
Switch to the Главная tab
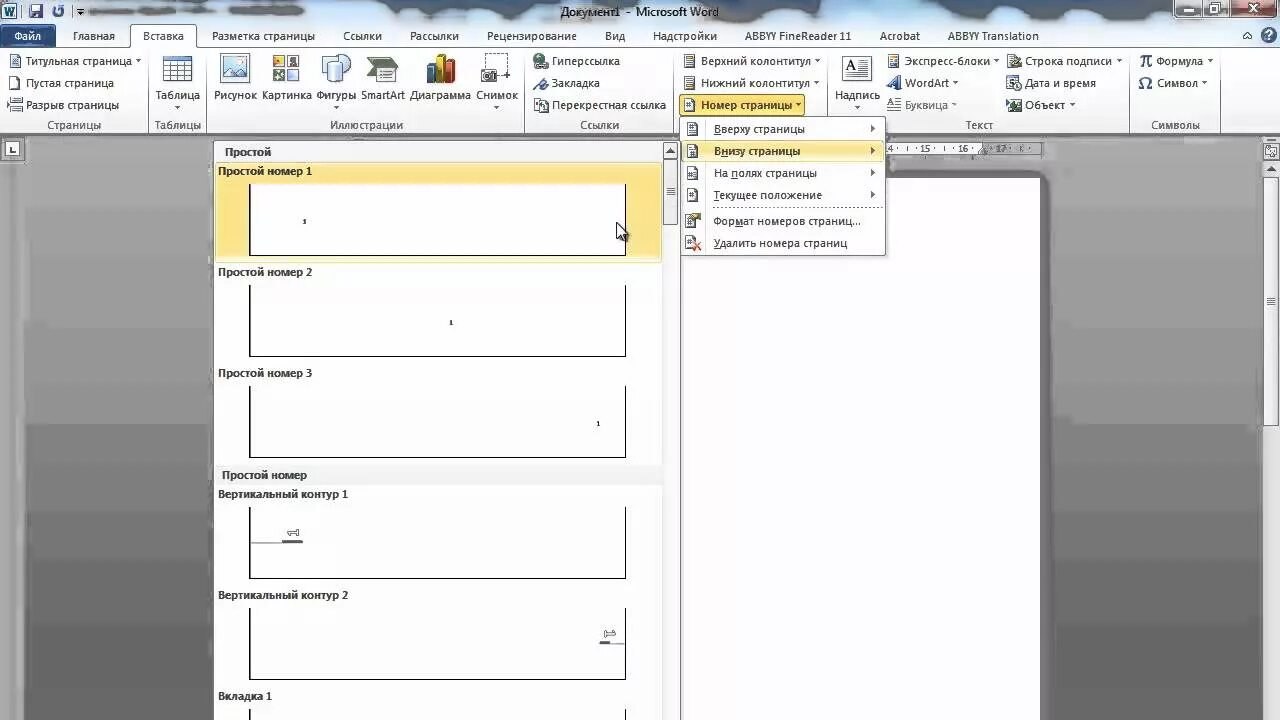94,36
